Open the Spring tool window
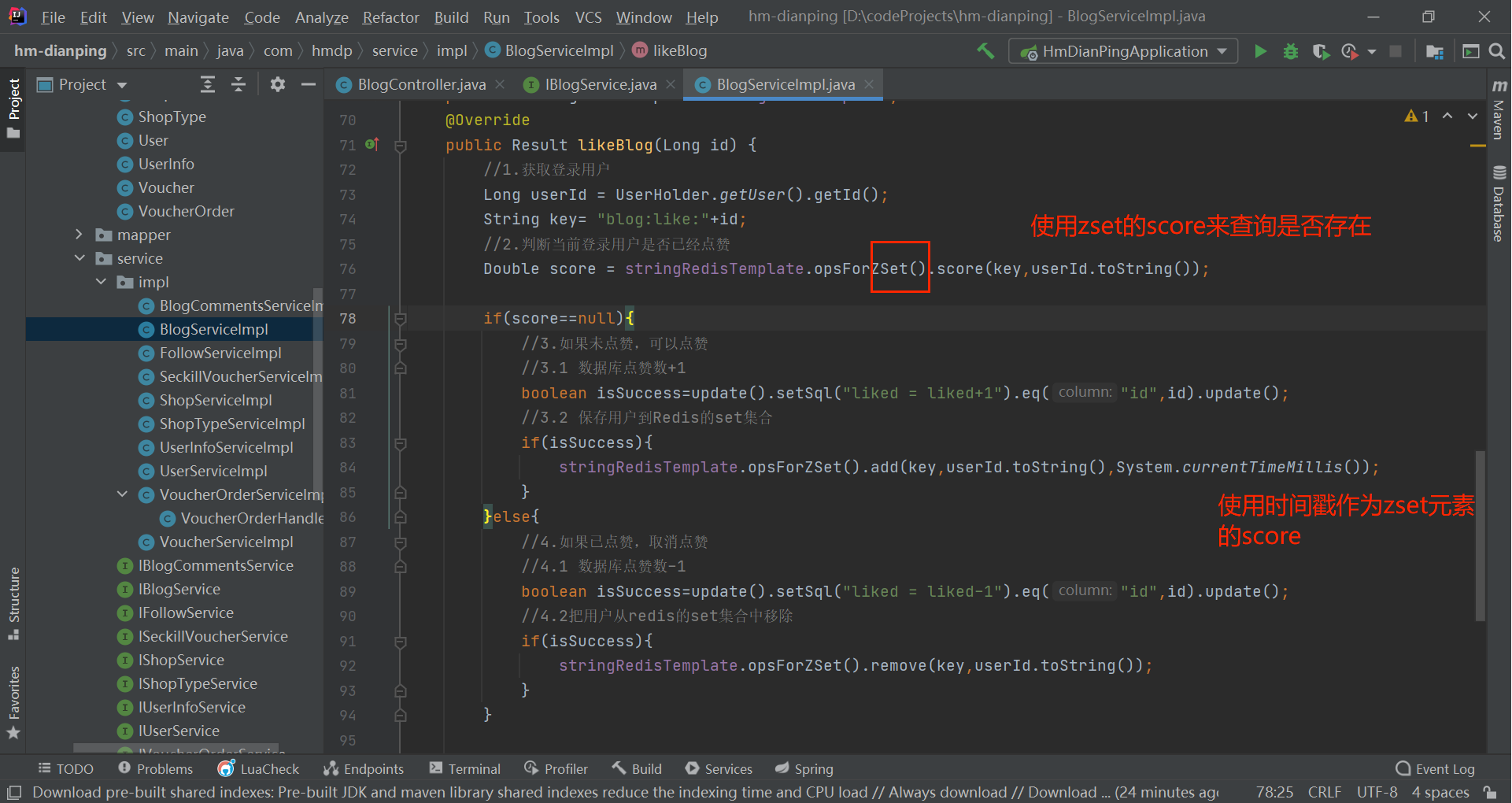Image resolution: width=1512 pixels, height=803 pixels. pos(804,769)
